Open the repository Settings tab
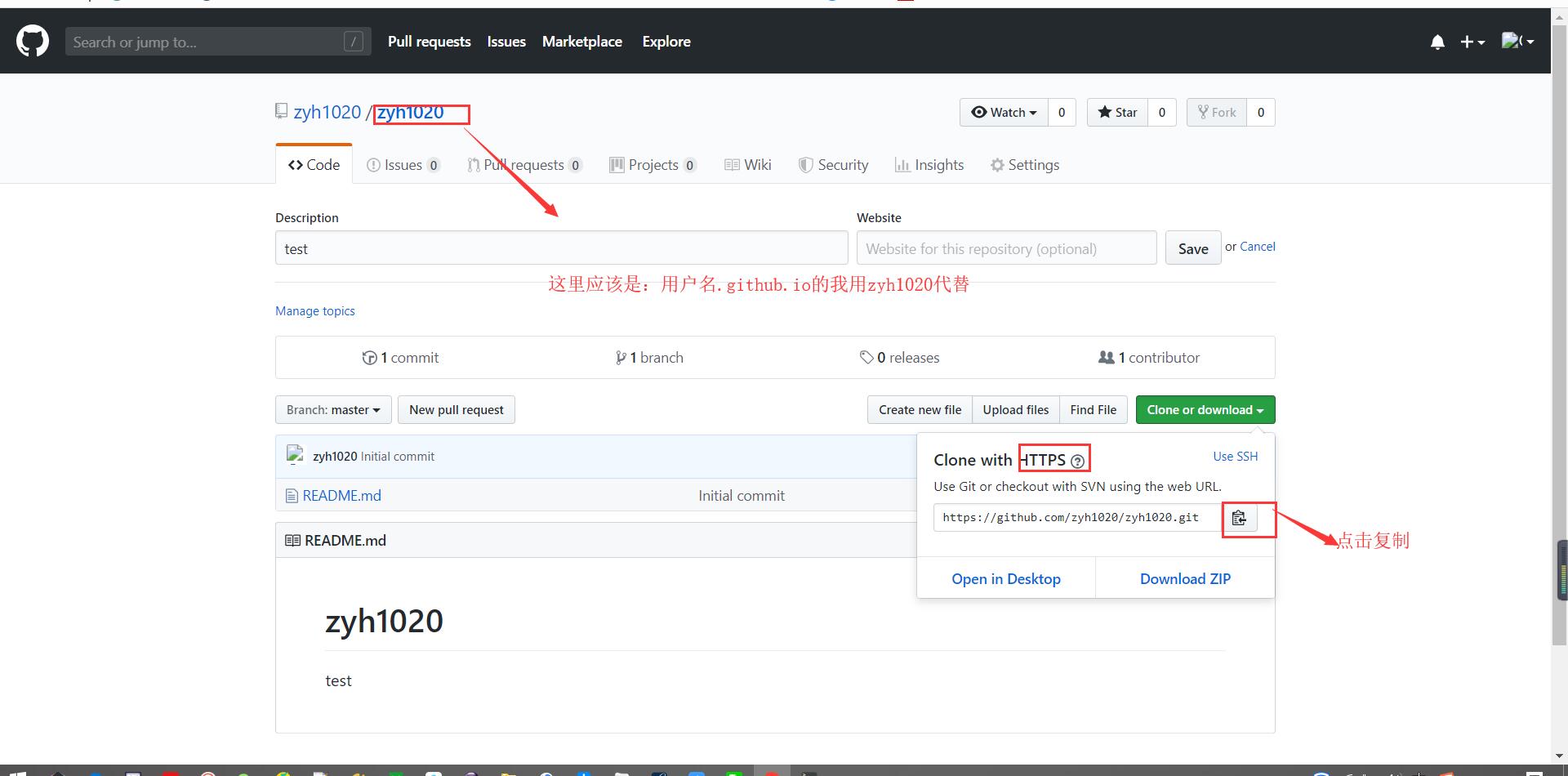The width and height of the screenshot is (1568, 776). pos(1025,165)
